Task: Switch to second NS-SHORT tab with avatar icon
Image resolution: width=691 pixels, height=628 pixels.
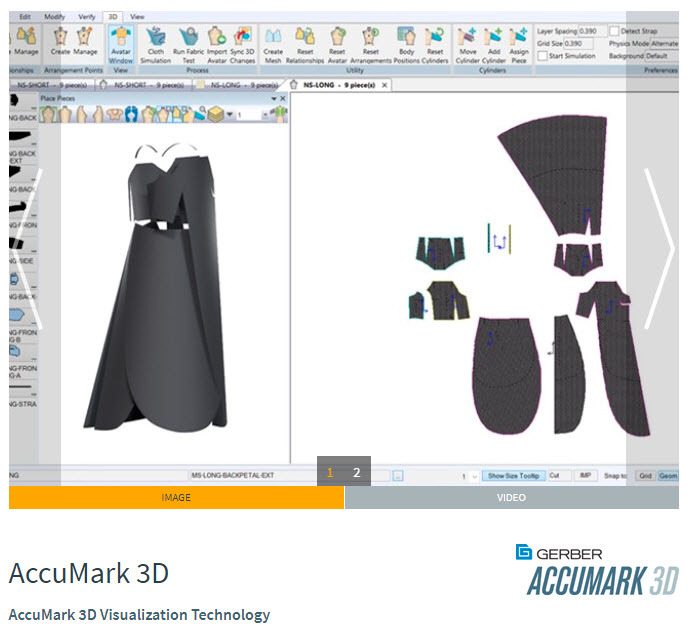Action: [x=144, y=85]
